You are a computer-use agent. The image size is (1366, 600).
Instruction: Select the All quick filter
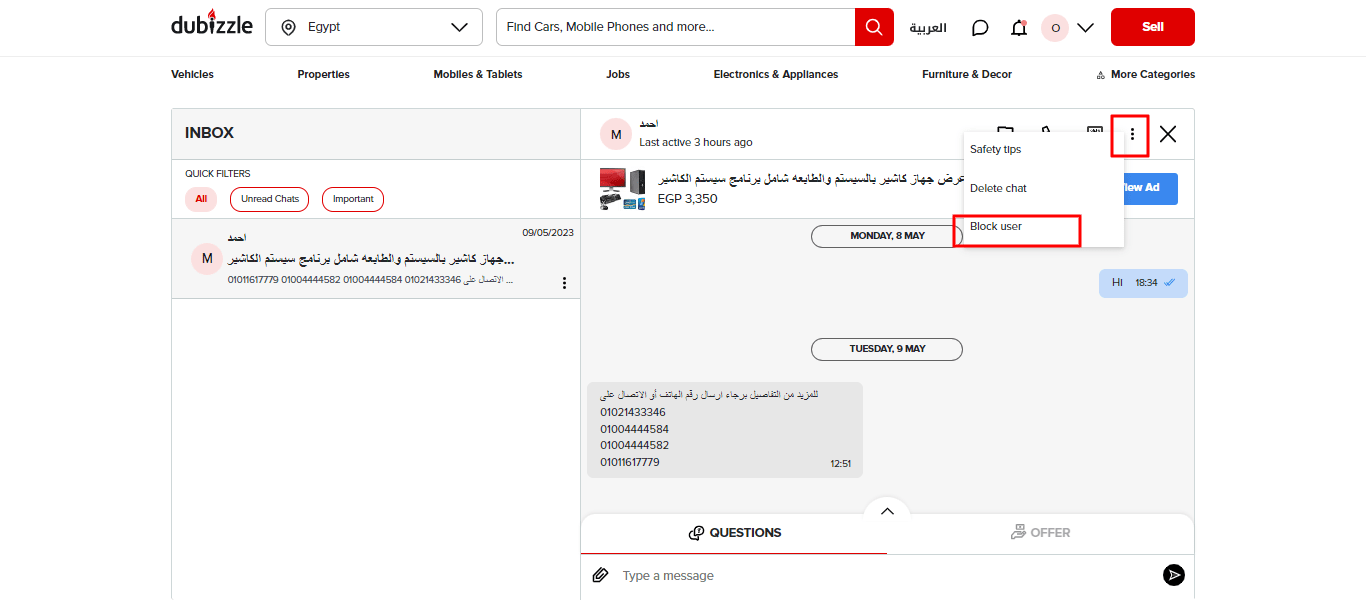(x=200, y=199)
